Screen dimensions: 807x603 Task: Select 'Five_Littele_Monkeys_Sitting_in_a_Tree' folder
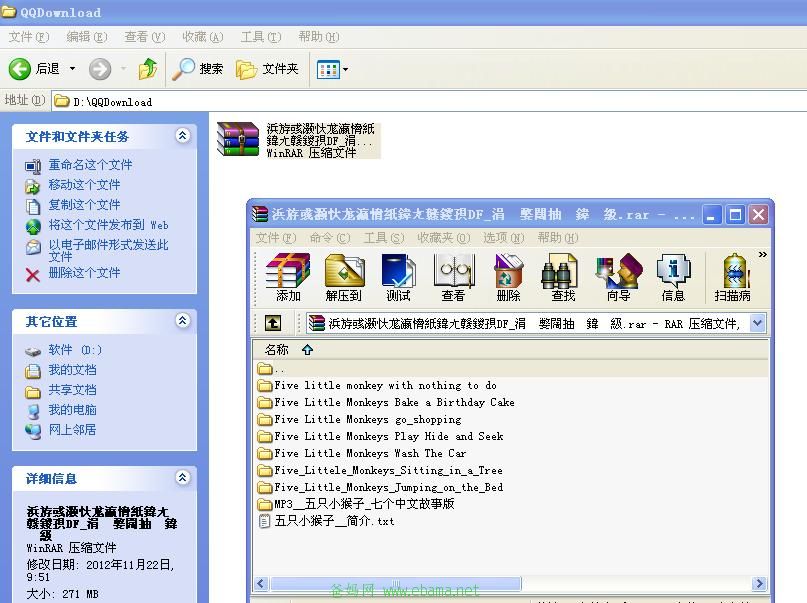click(380, 470)
